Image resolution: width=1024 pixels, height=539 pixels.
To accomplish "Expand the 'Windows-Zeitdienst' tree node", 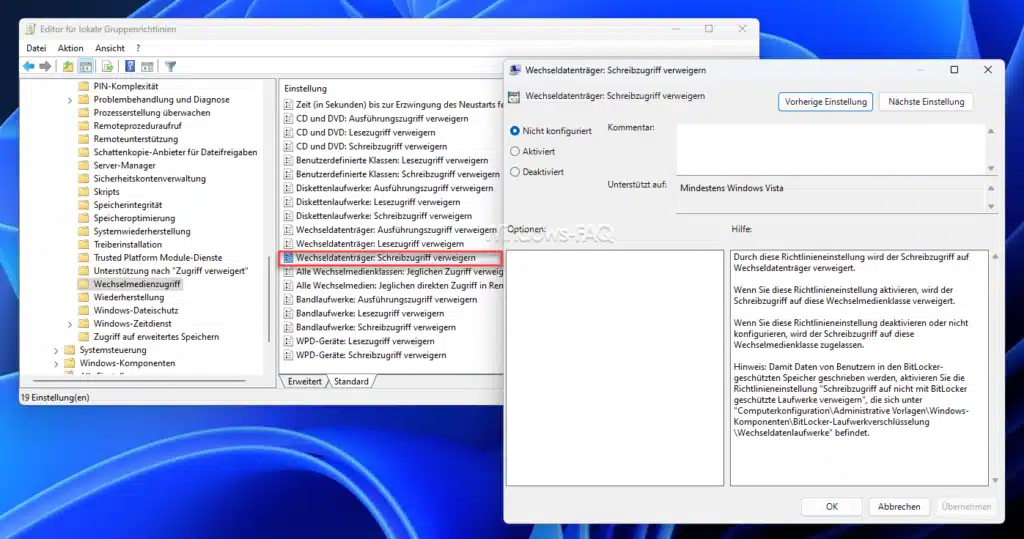I will point(70,324).
